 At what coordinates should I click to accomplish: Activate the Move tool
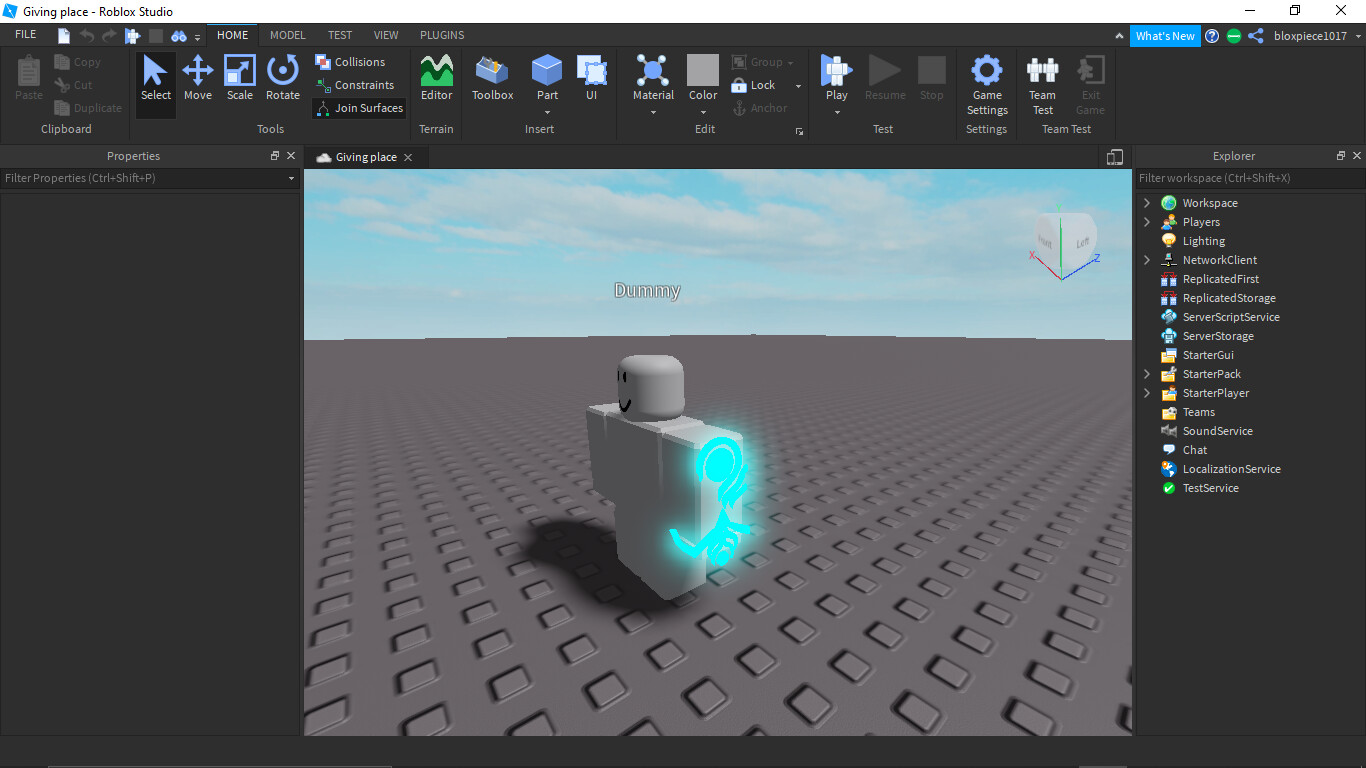coord(198,79)
